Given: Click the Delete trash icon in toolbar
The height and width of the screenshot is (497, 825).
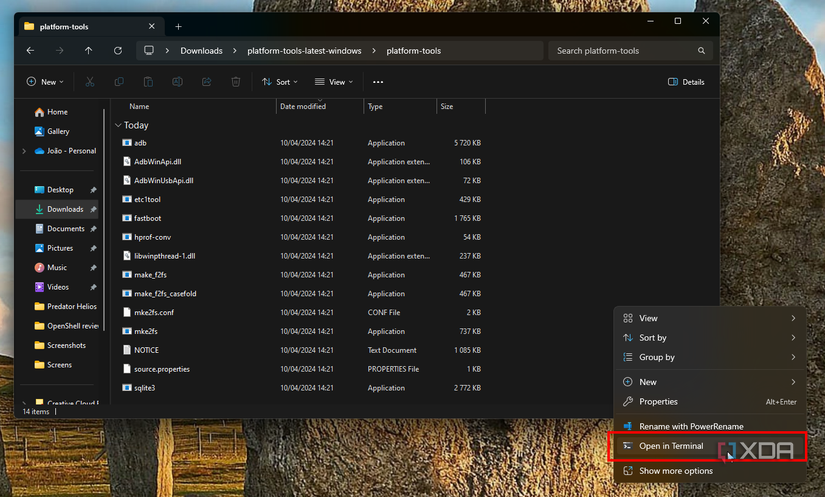Looking at the screenshot, I should point(236,82).
